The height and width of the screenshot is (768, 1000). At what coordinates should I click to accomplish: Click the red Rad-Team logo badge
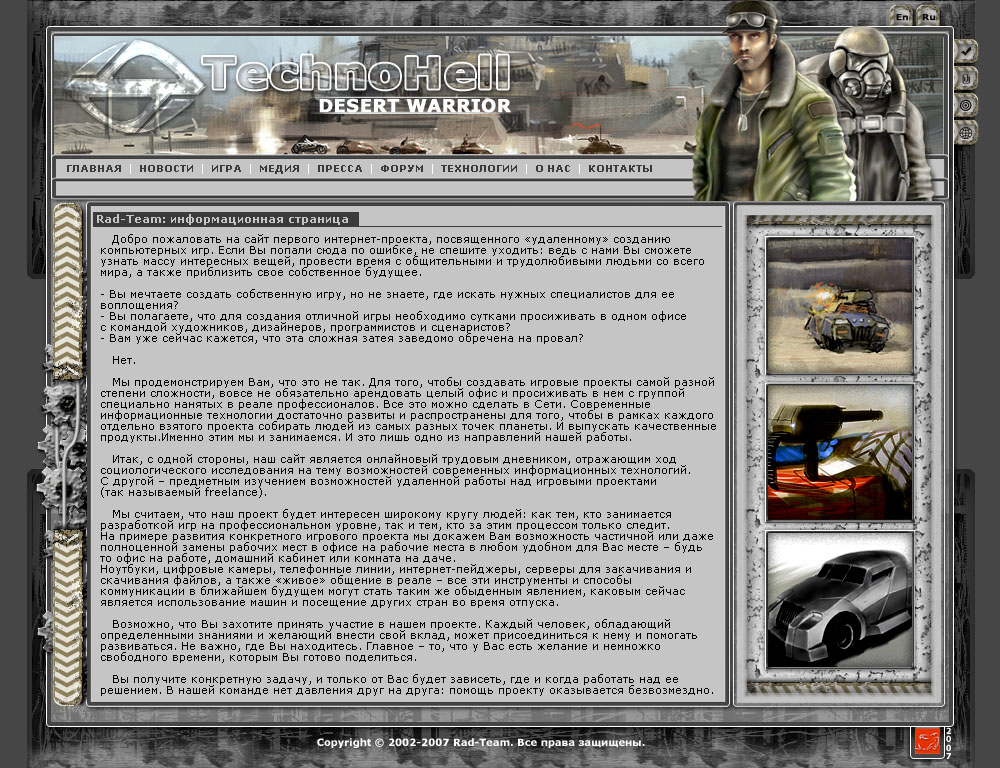click(927, 741)
